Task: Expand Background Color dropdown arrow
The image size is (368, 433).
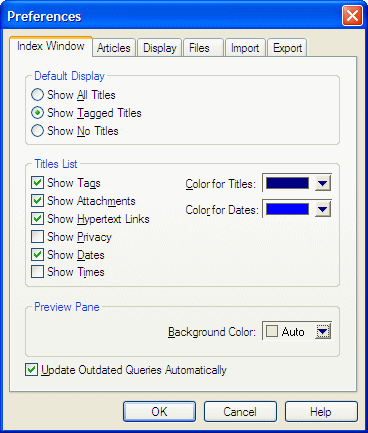Action: [x=323, y=331]
